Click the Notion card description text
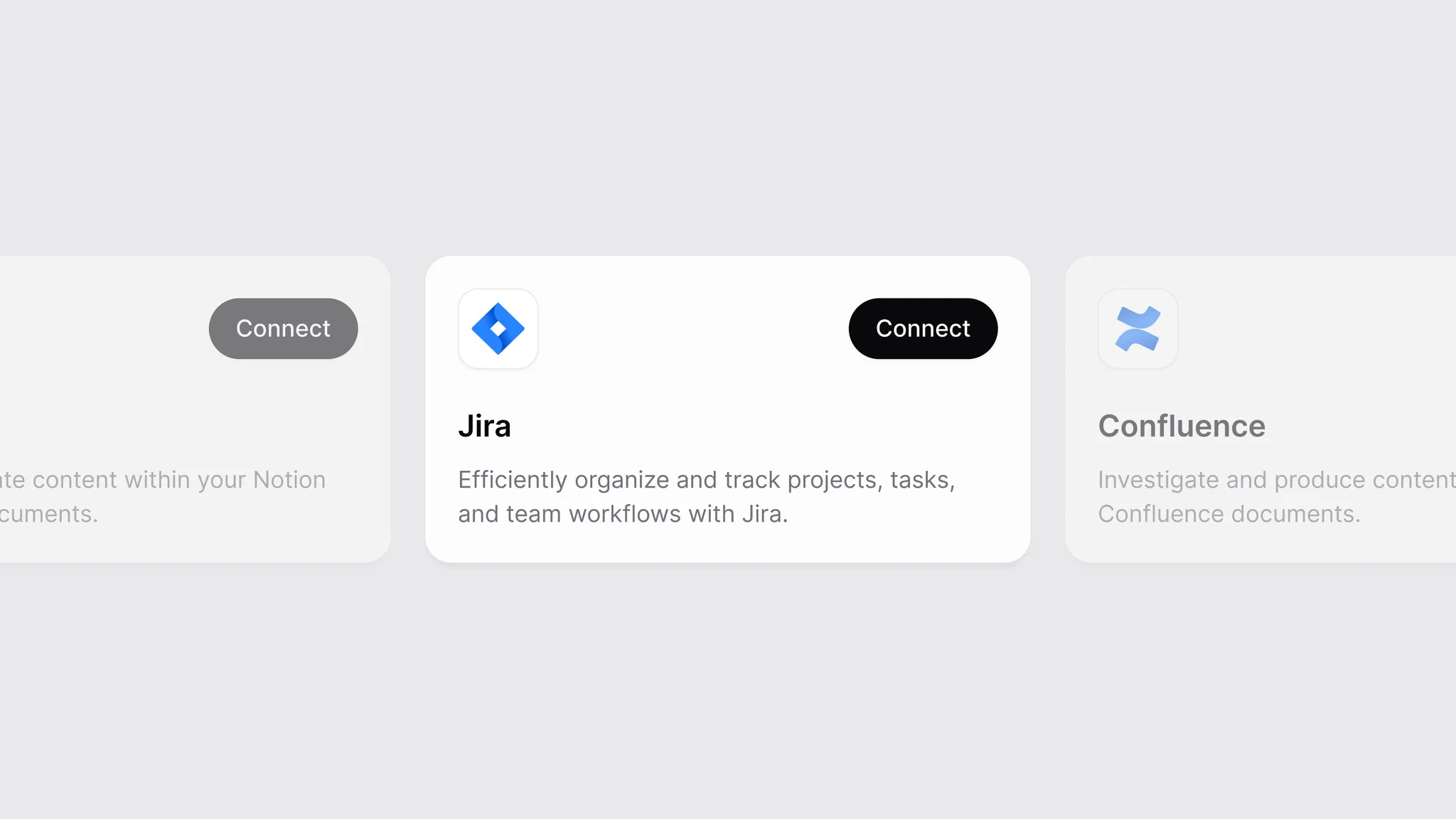The height and width of the screenshot is (819, 1456). (163, 496)
